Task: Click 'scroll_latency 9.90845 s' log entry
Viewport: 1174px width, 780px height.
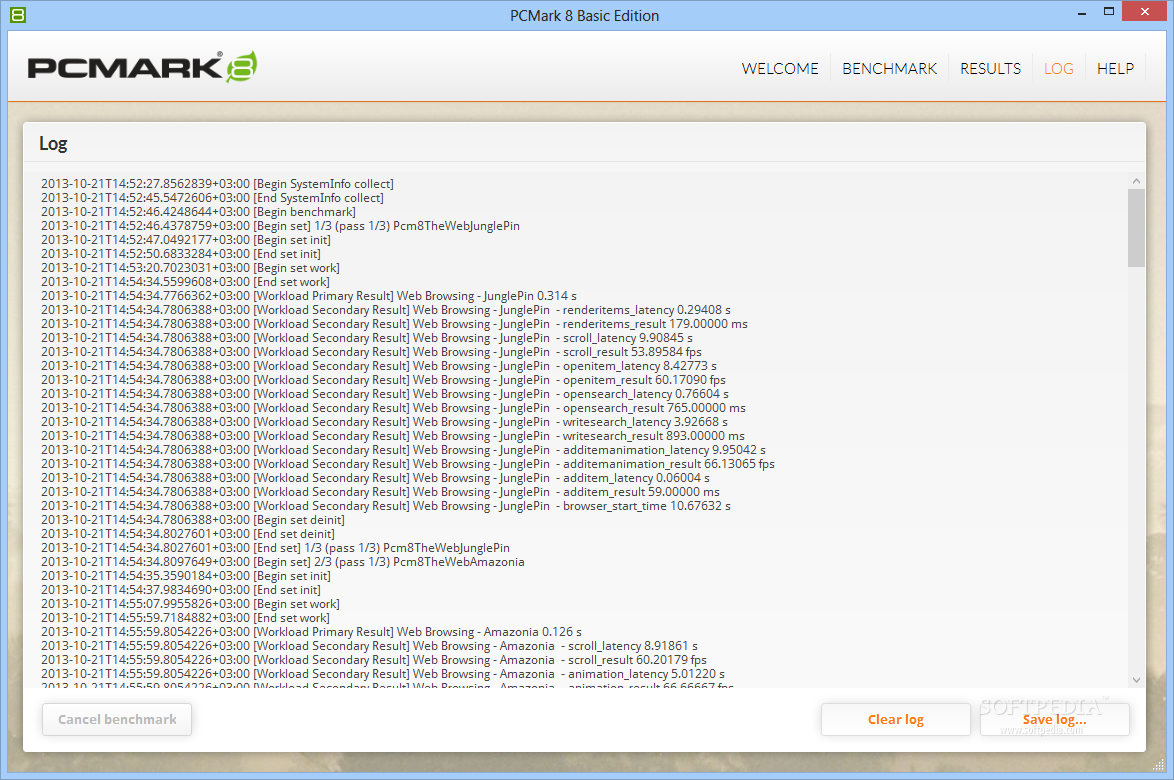Action: point(366,338)
